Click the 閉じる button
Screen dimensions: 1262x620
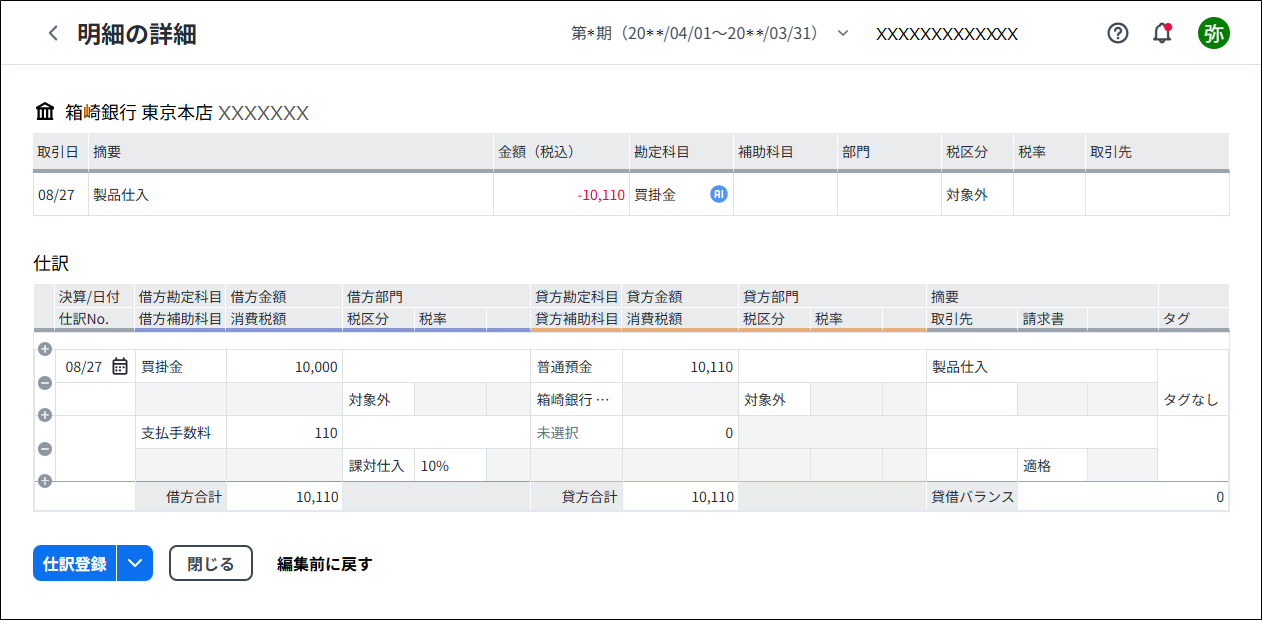[x=211, y=563]
